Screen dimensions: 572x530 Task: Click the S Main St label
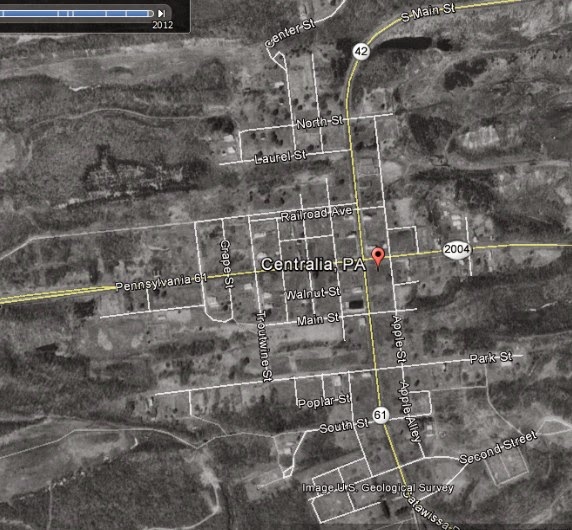click(x=428, y=12)
